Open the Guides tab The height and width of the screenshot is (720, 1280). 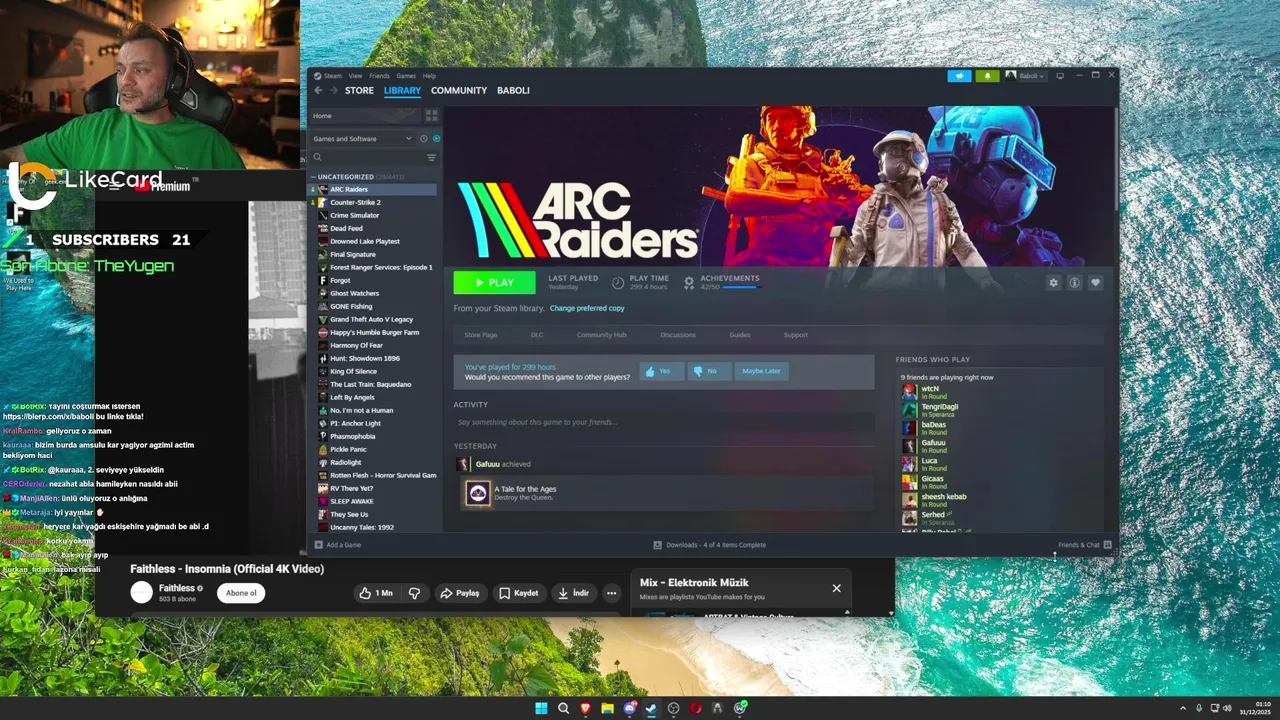740,335
